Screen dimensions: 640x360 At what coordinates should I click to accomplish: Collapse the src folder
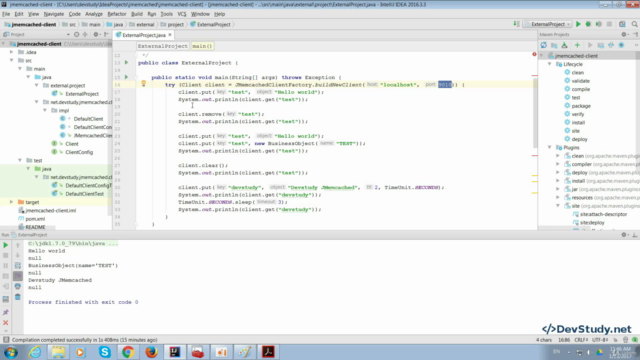tap(11, 60)
